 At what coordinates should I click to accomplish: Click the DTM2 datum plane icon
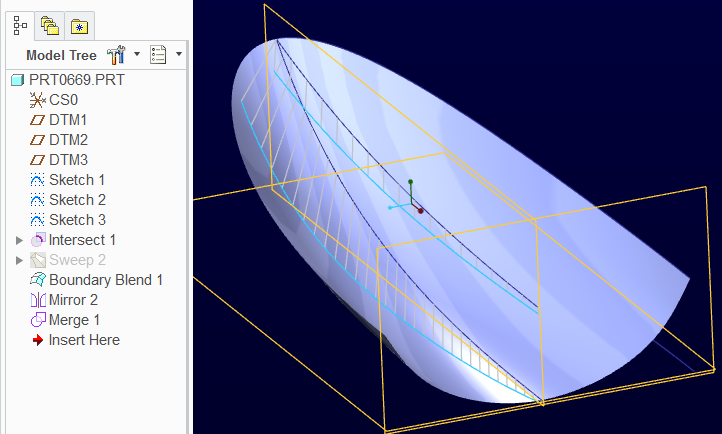coord(37,140)
